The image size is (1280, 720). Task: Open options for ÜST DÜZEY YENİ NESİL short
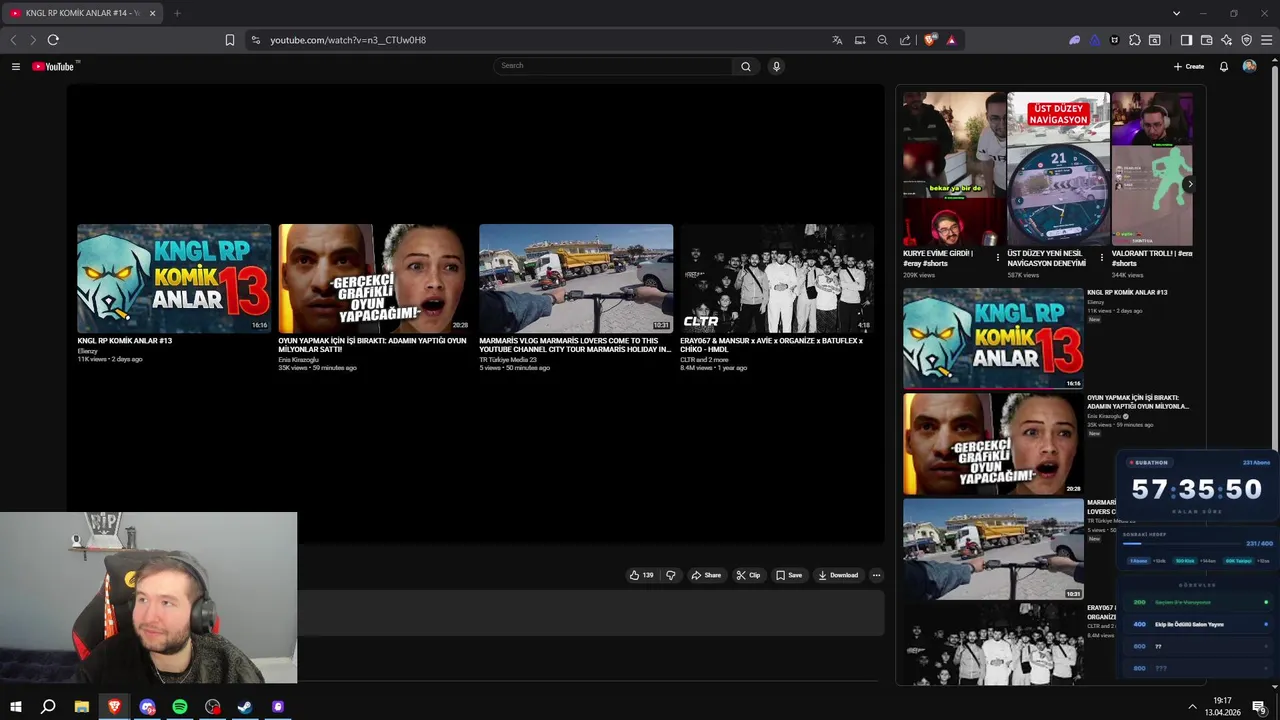(x=1101, y=257)
